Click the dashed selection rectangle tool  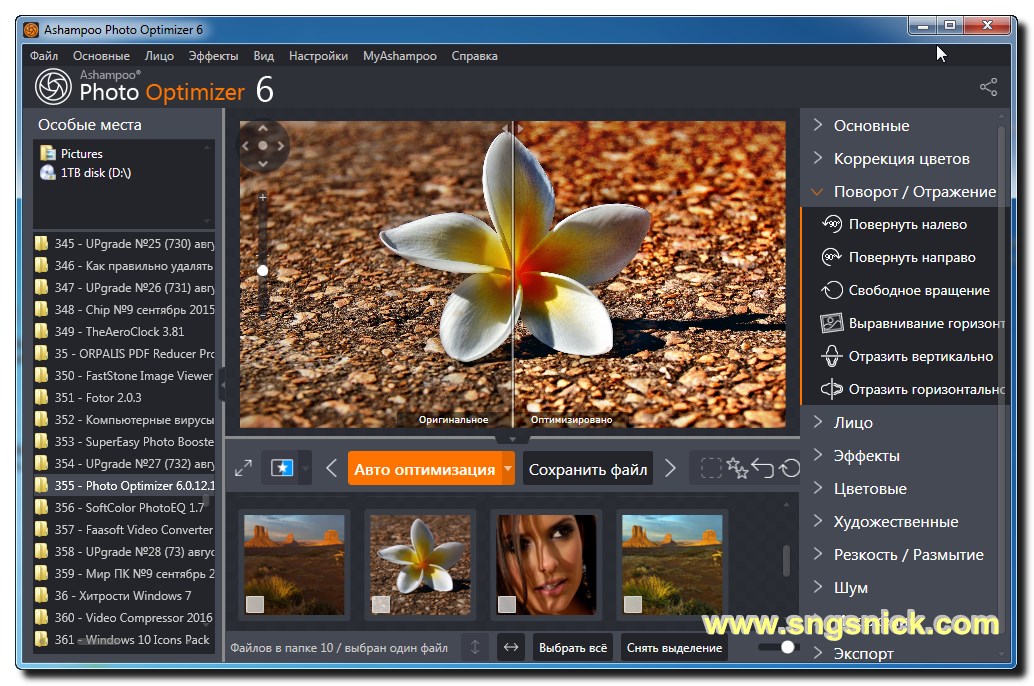pyautogui.click(x=711, y=468)
